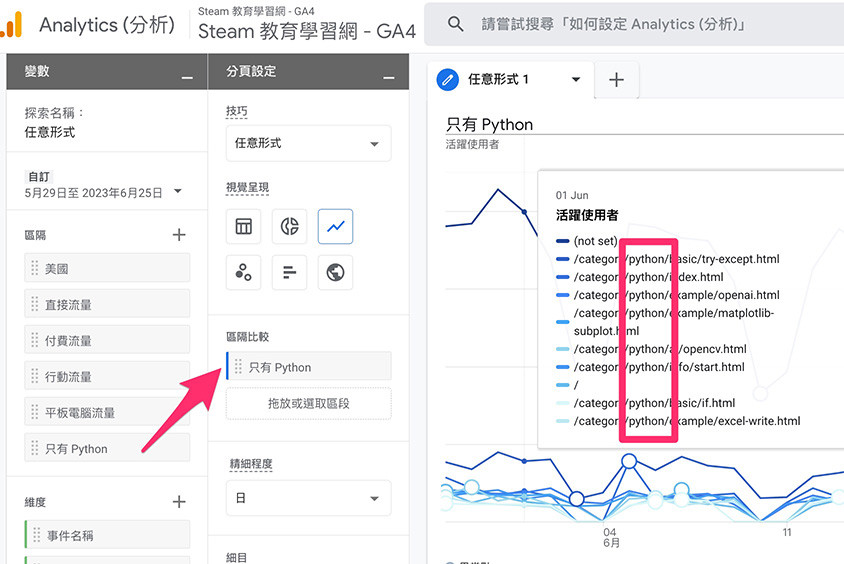Image resolution: width=844 pixels, height=564 pixels.
Task: Minimize the 變數 panel
Action: [187, 78]
